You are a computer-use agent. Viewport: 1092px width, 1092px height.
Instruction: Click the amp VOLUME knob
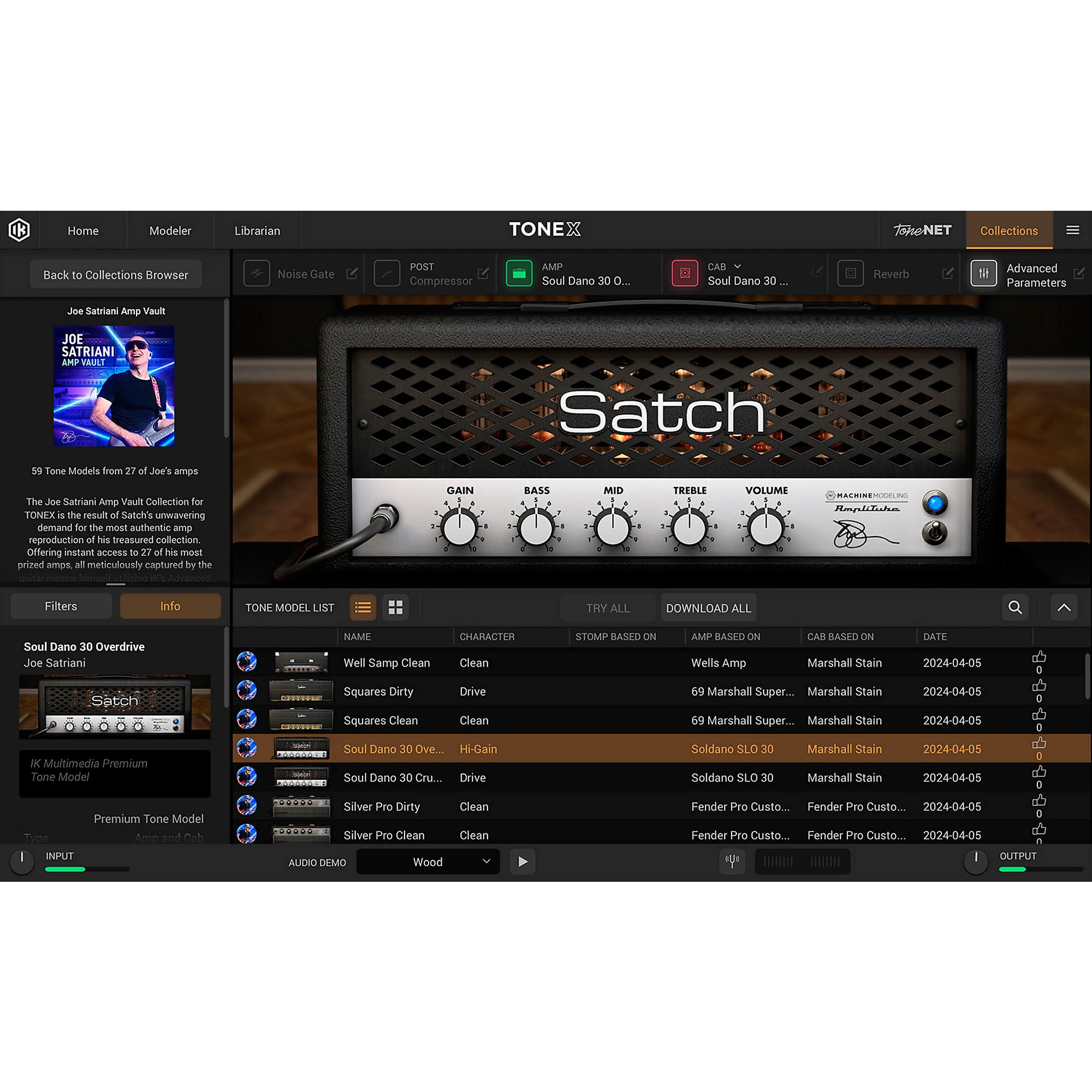click(766, 527)
